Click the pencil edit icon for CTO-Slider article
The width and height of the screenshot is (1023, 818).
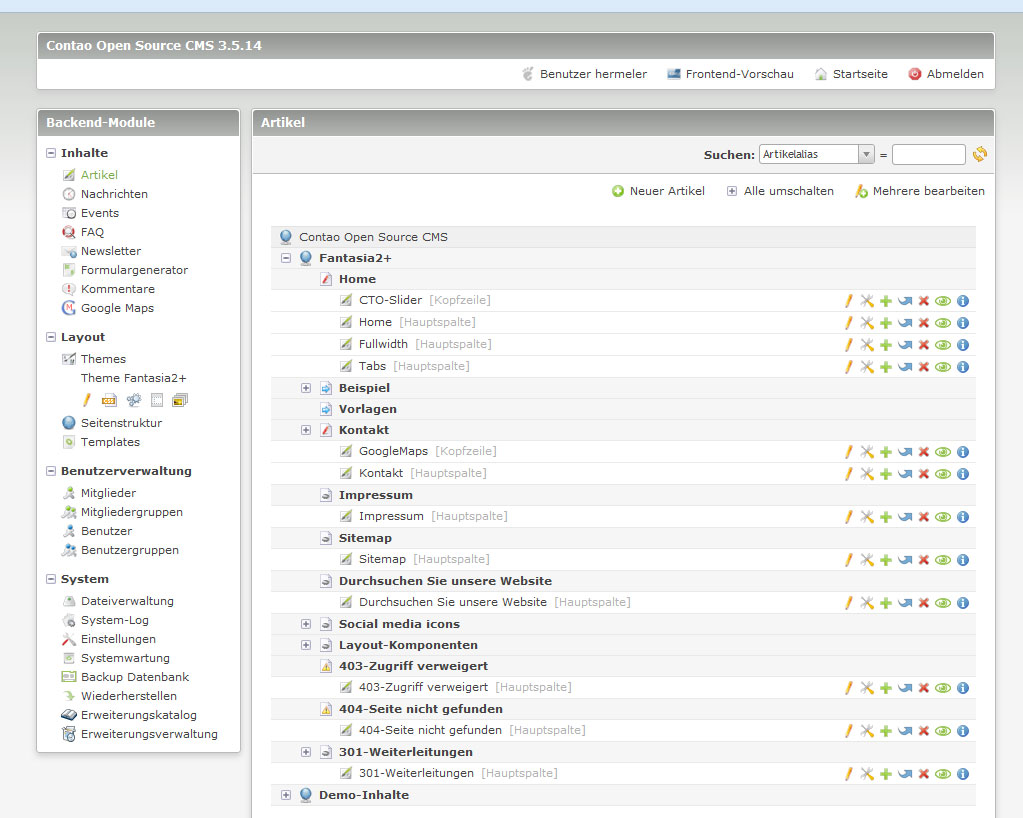click(848, 301)
